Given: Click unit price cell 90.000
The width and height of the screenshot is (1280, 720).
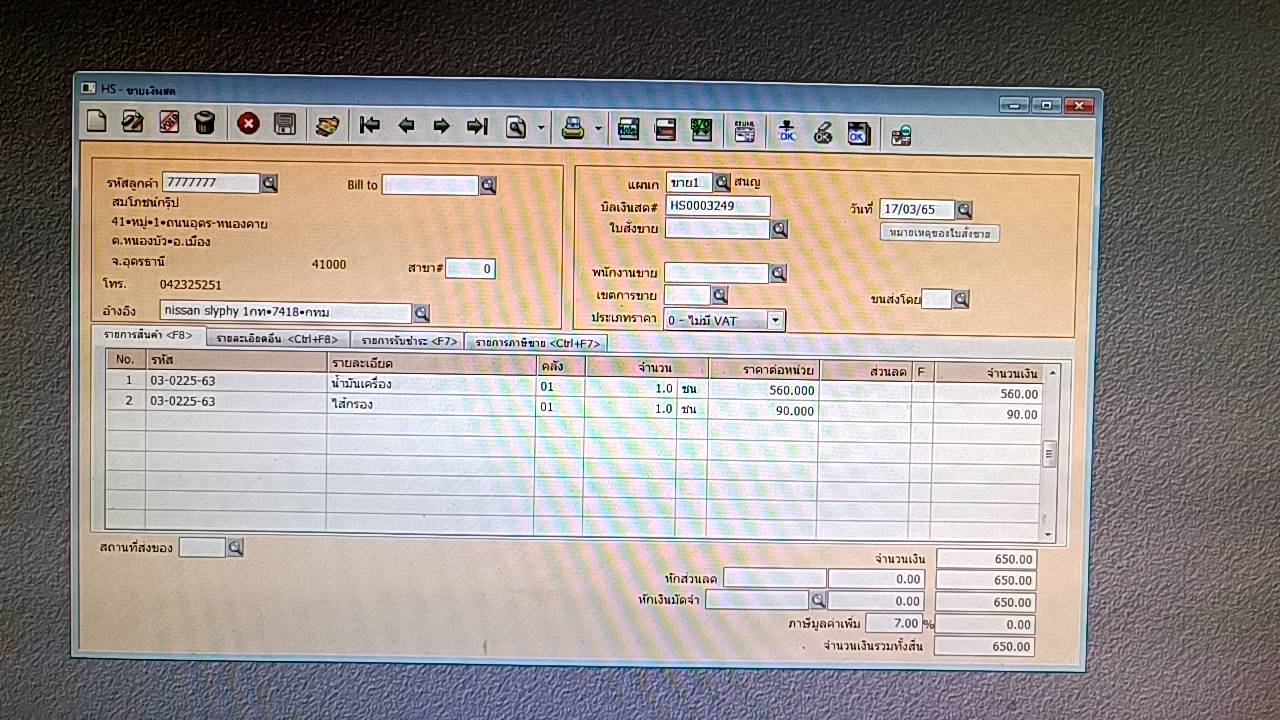Looking at the screenshot, I should pos(763,410).
